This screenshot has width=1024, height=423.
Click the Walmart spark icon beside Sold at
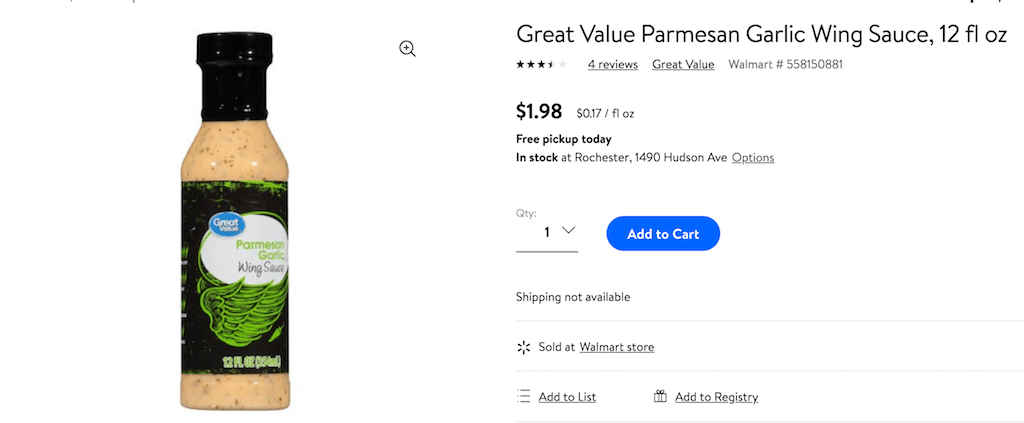pos(523,347)
